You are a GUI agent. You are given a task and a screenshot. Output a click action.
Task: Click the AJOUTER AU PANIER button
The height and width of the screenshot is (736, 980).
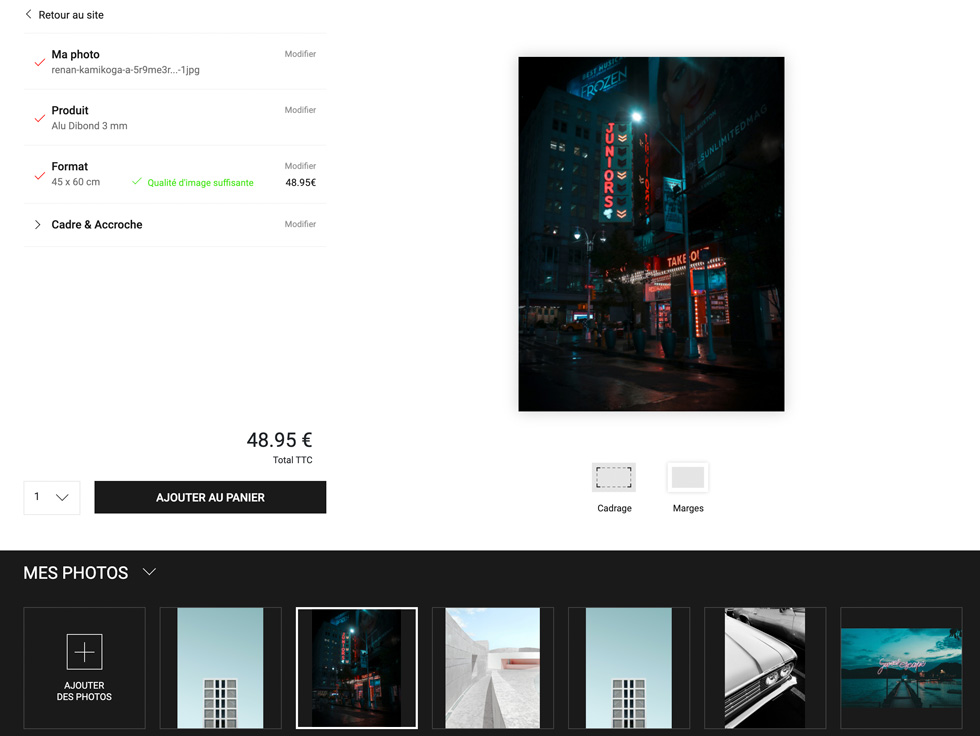[x=210, y=497]
